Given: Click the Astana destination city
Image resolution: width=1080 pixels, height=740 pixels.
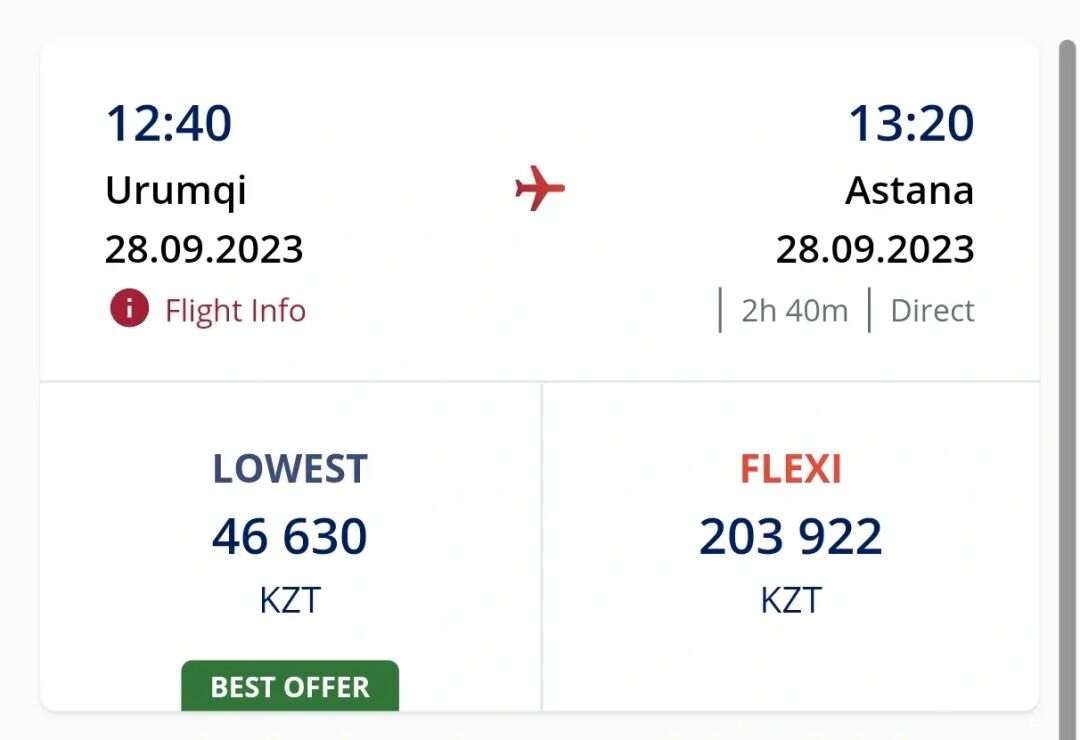Looking at the screenshot, I should coord(909,190).
